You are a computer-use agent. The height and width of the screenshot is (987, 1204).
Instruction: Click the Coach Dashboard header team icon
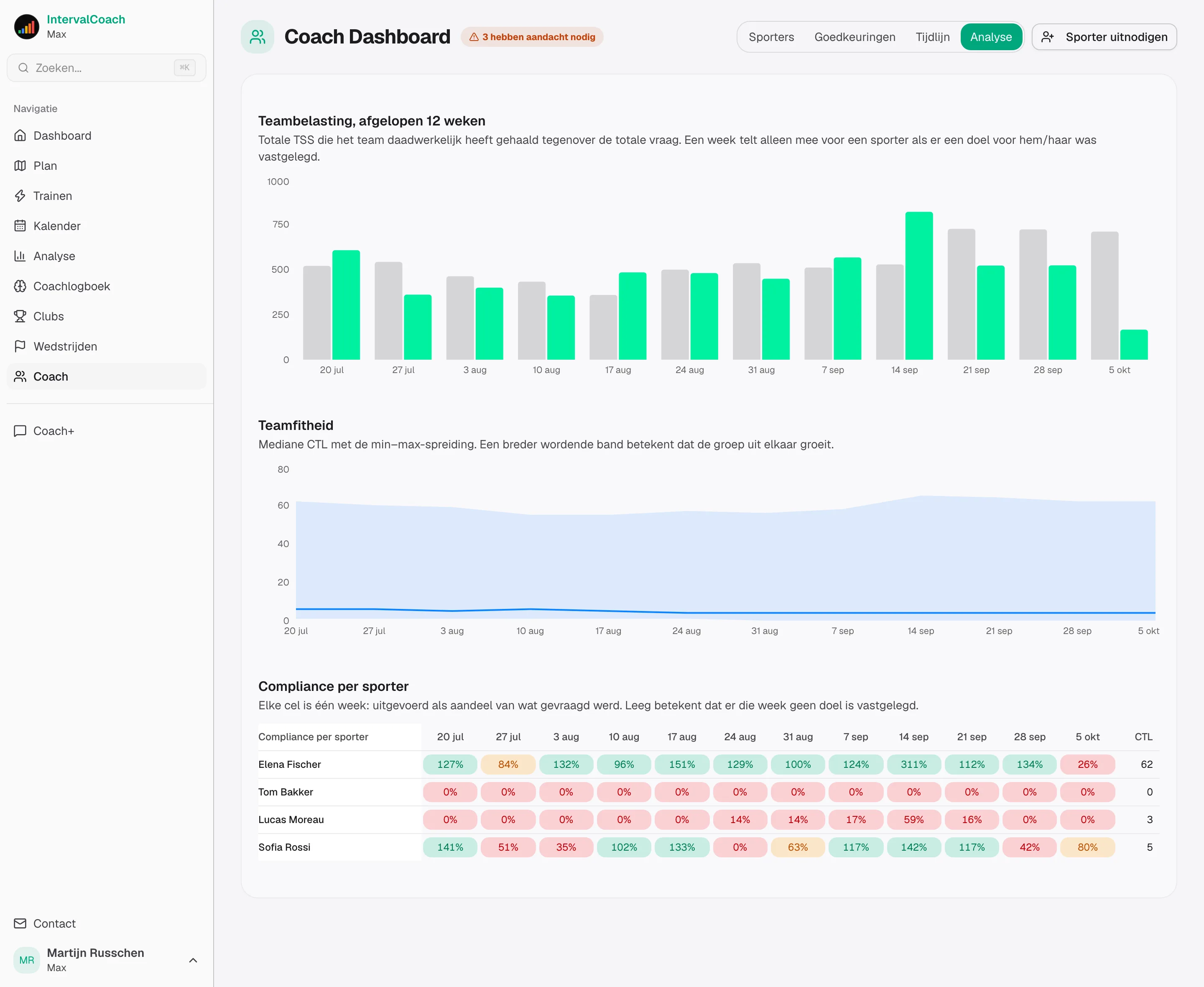(x=258, y=37)
